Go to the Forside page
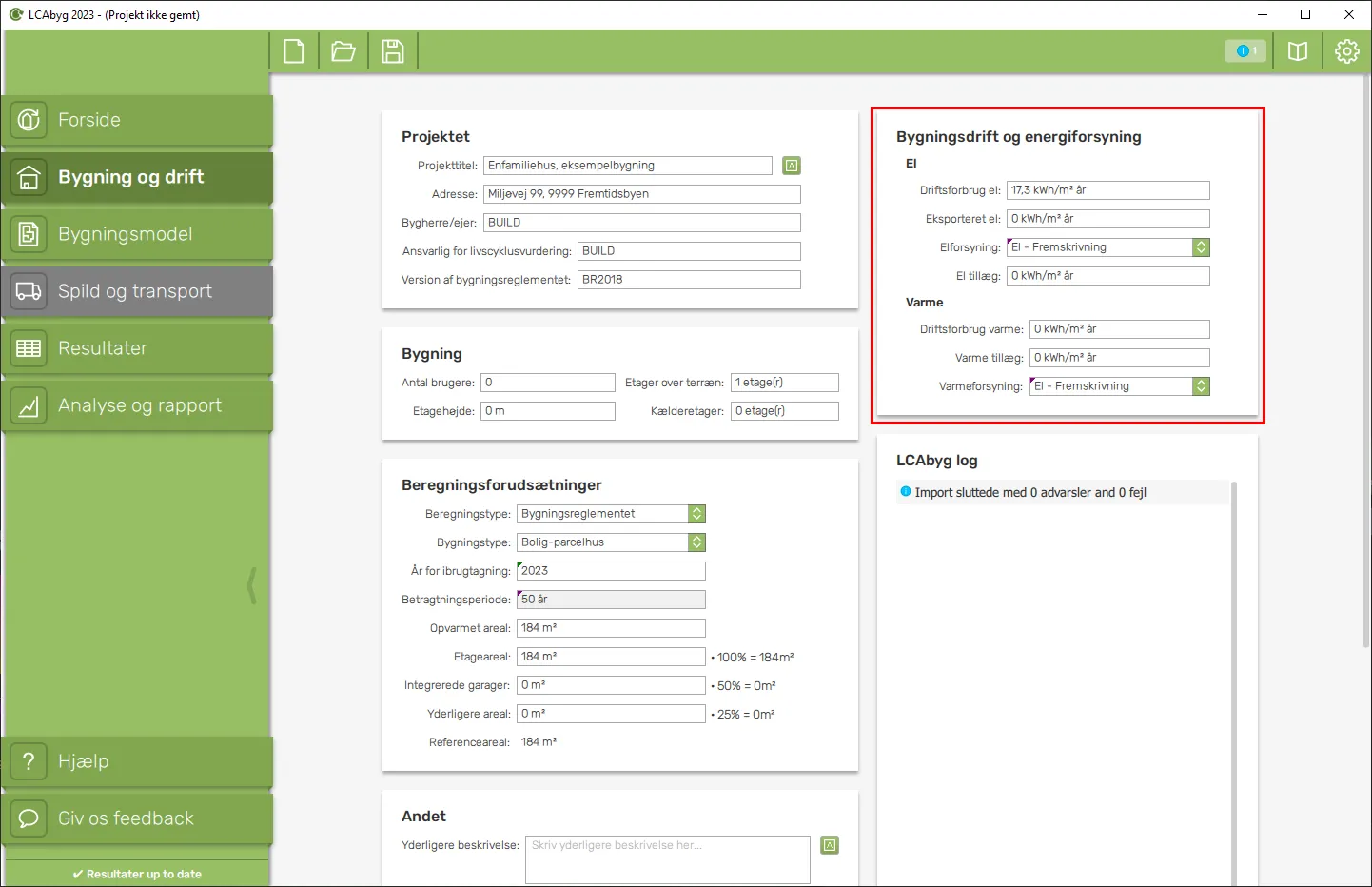 coord(137,120)
